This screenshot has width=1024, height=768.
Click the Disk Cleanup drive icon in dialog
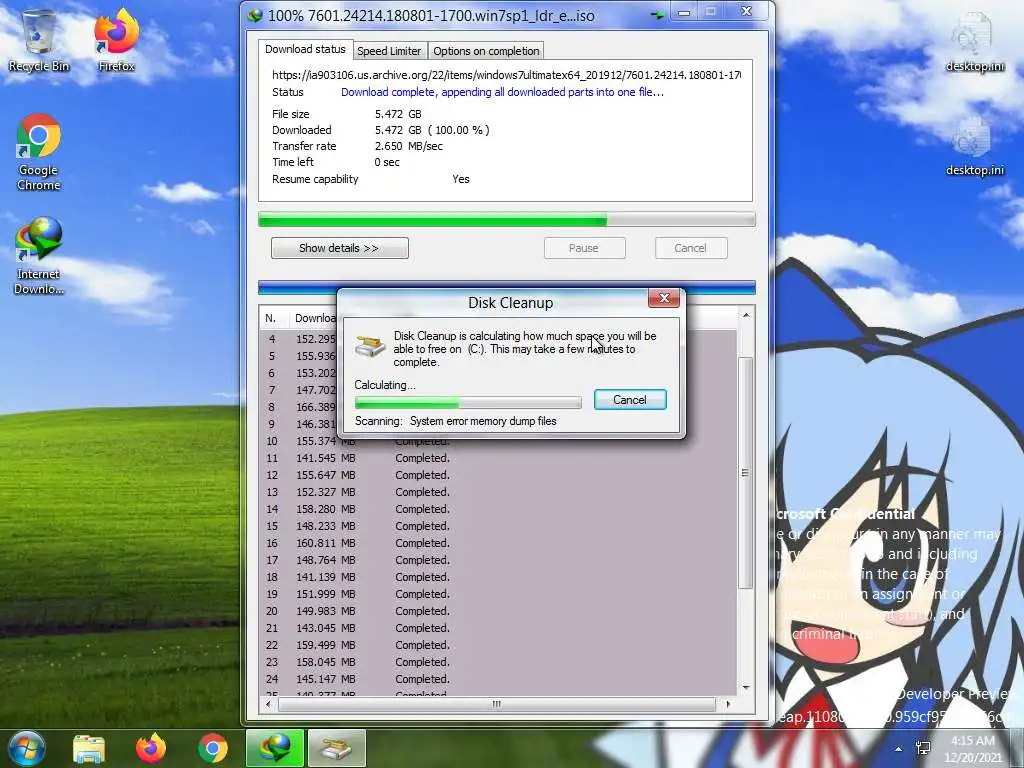coord(370,346)
